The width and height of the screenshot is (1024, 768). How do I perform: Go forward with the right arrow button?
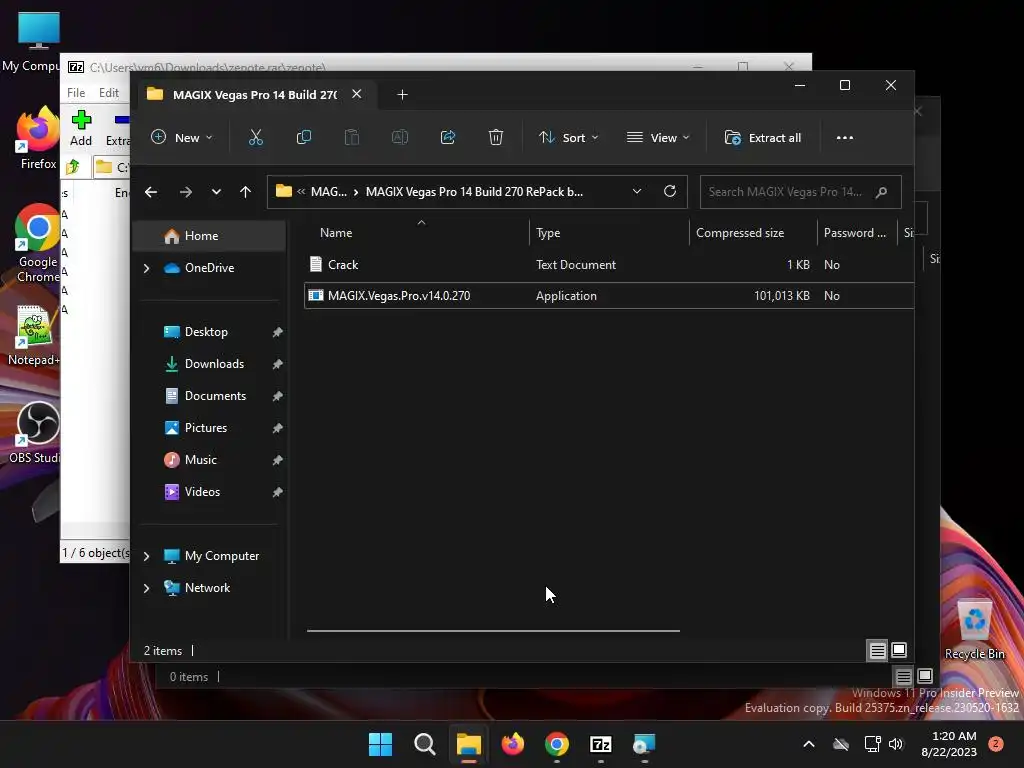click(185, 192)
